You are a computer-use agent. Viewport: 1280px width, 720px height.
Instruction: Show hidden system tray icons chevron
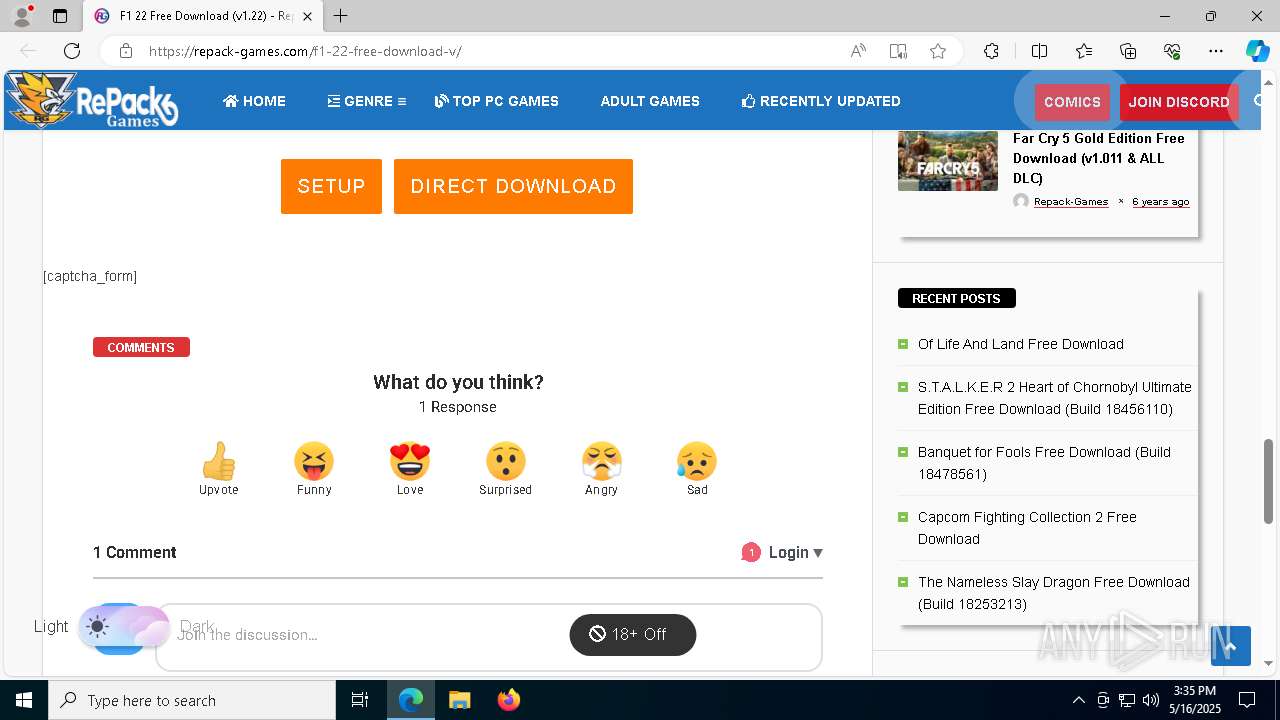point(1078,700)
